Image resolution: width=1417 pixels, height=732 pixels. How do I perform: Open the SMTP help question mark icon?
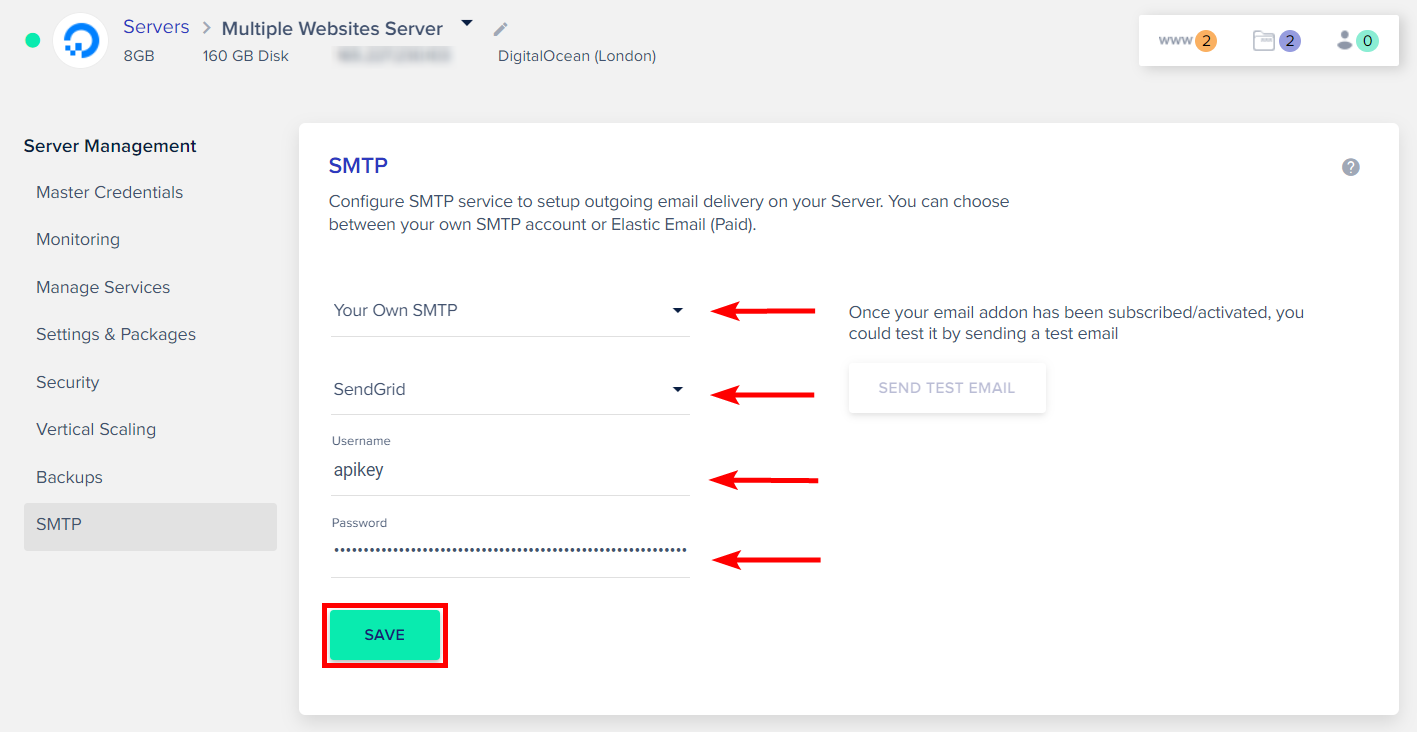pos(1351,167)
